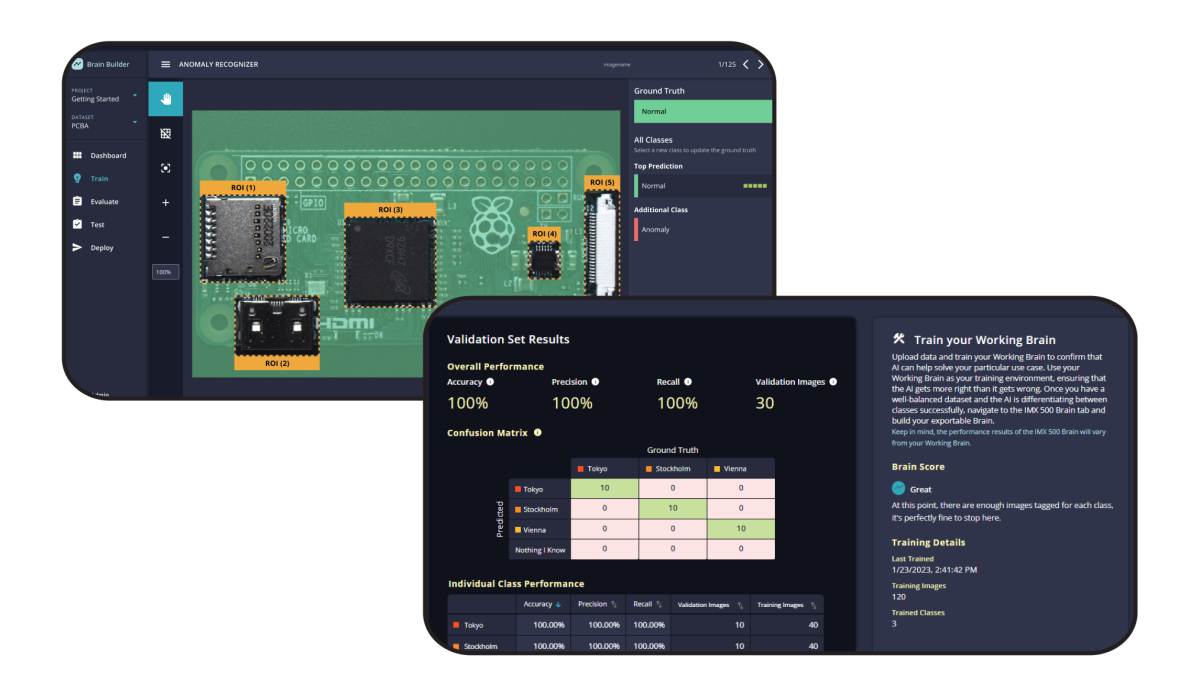1200x697 pixels.
Task: Click the Validation Images value 30
Action: (765, 403)
